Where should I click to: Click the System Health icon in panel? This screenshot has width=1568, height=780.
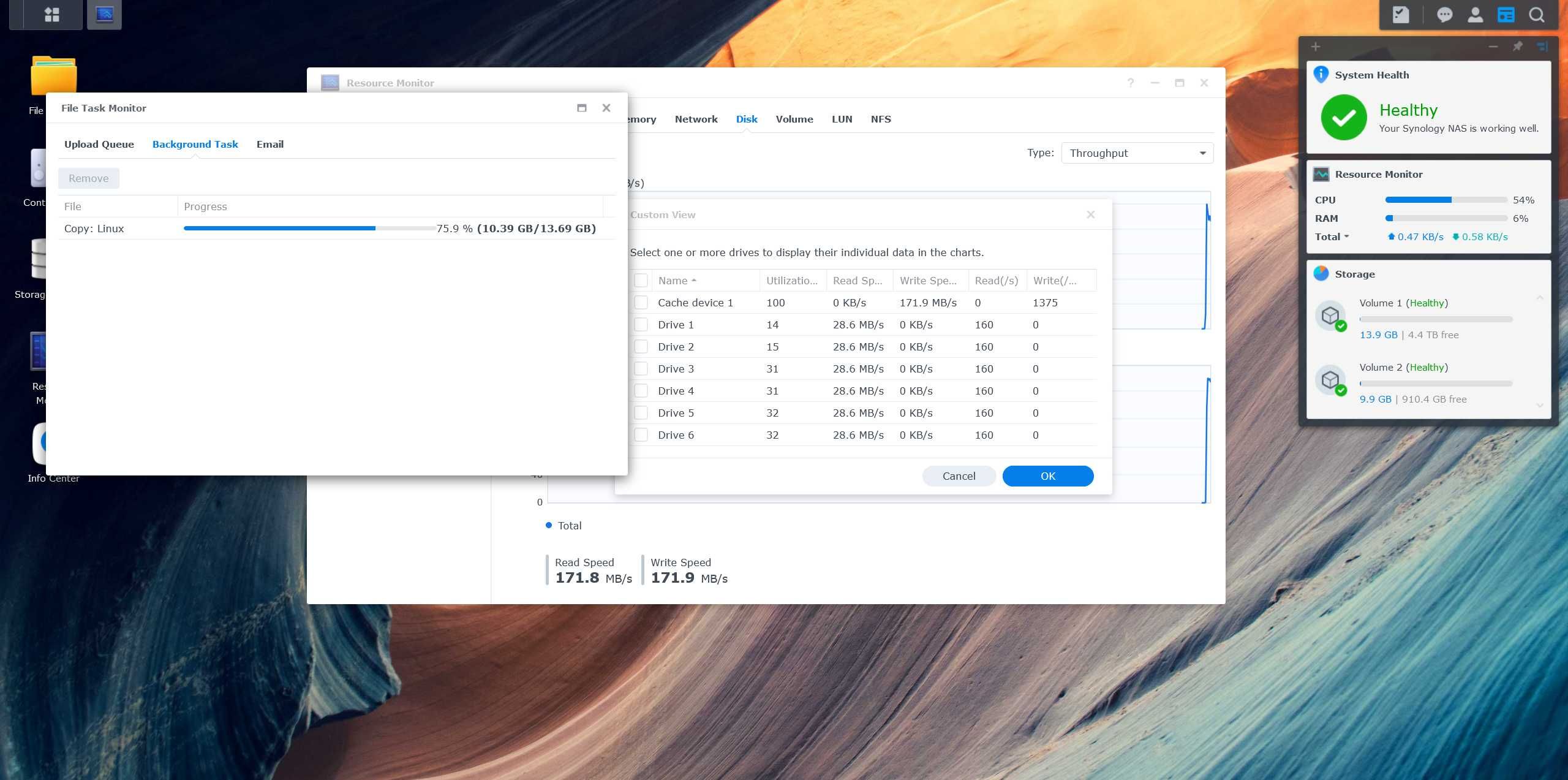[x=1505, y=13]
